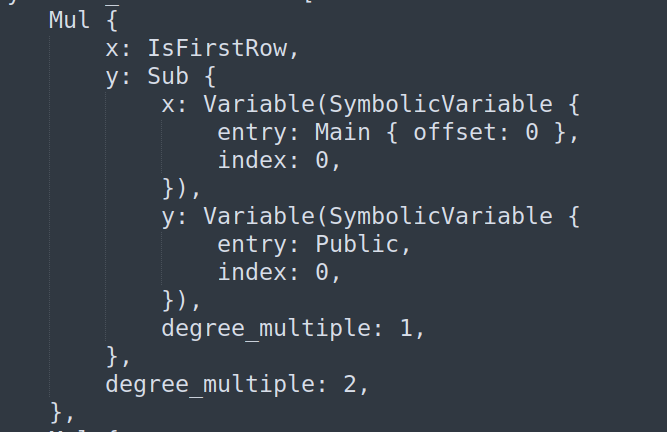Click Variable in the inner y field
Screen dimensions: 667x432
pos(259,216)
